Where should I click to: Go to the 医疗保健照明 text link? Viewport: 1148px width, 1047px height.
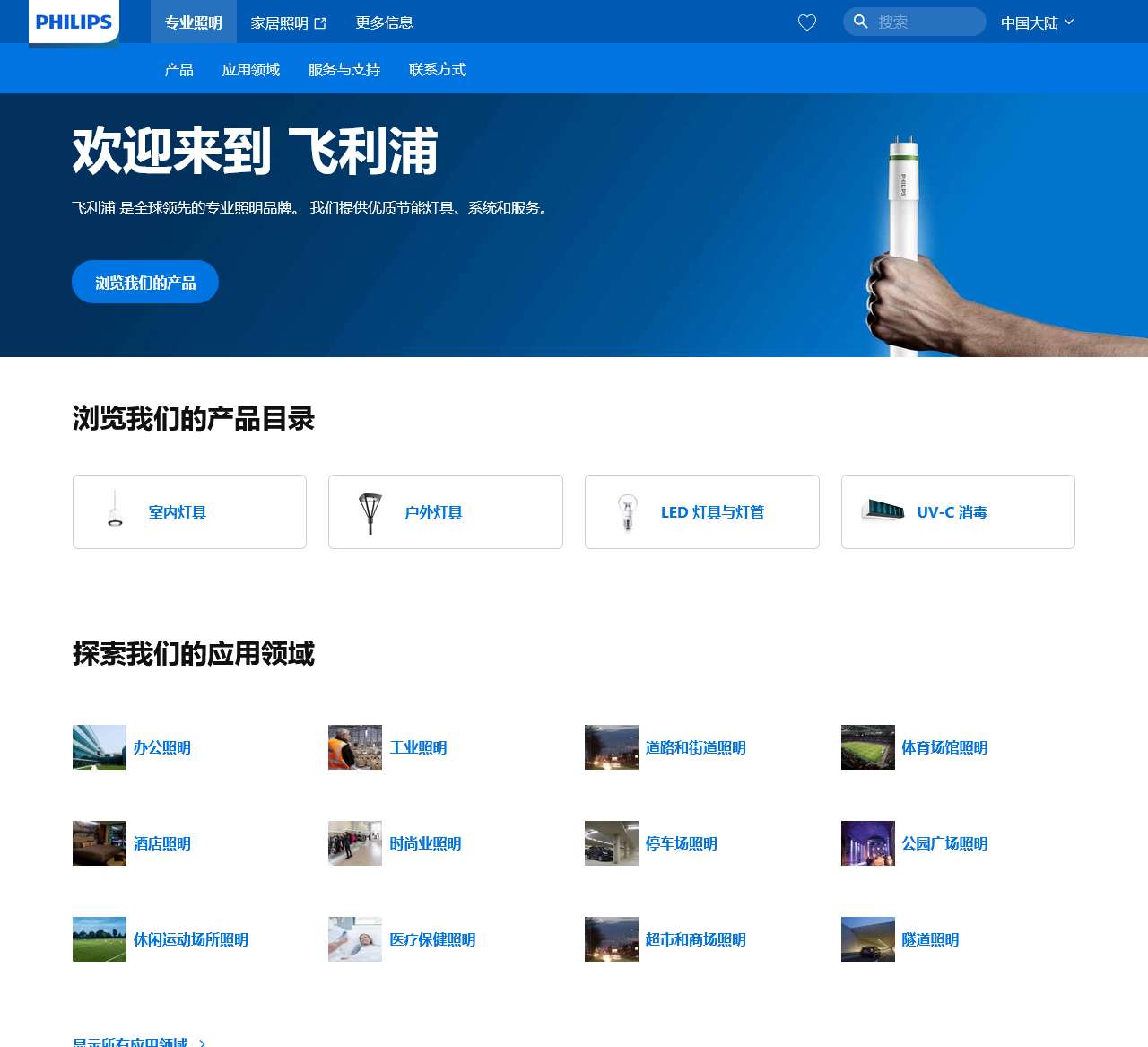[x=432, y=939]
